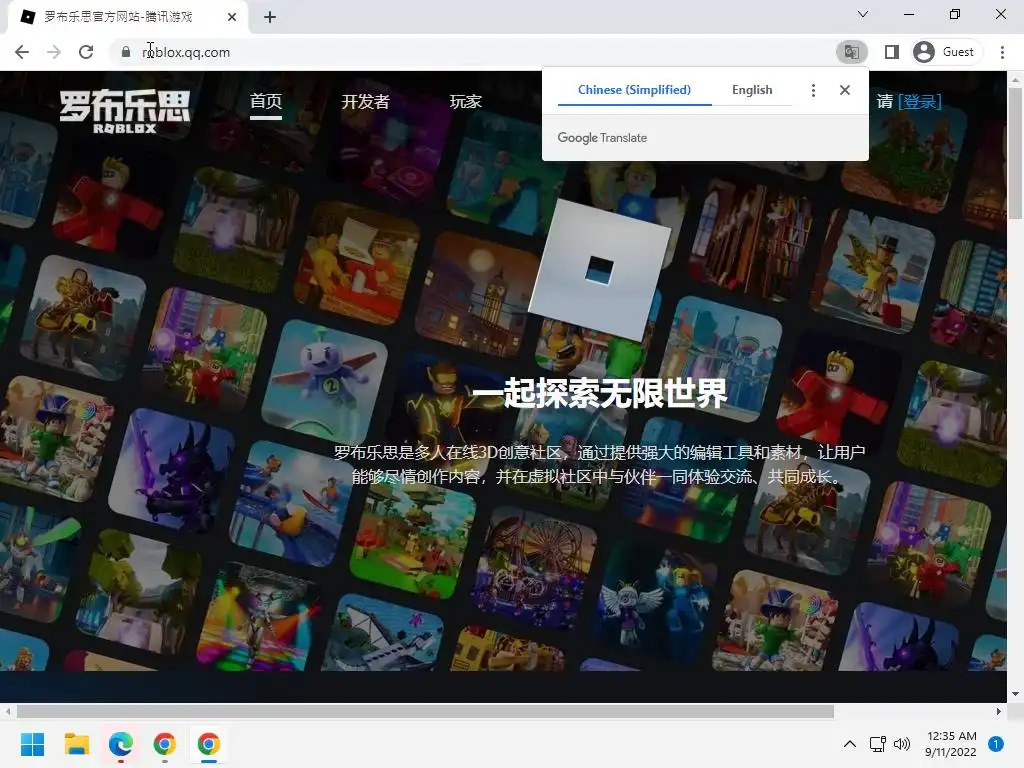1024x768 pixels.
Task: Show hidden system tray icons
Action: click(850, 744)
